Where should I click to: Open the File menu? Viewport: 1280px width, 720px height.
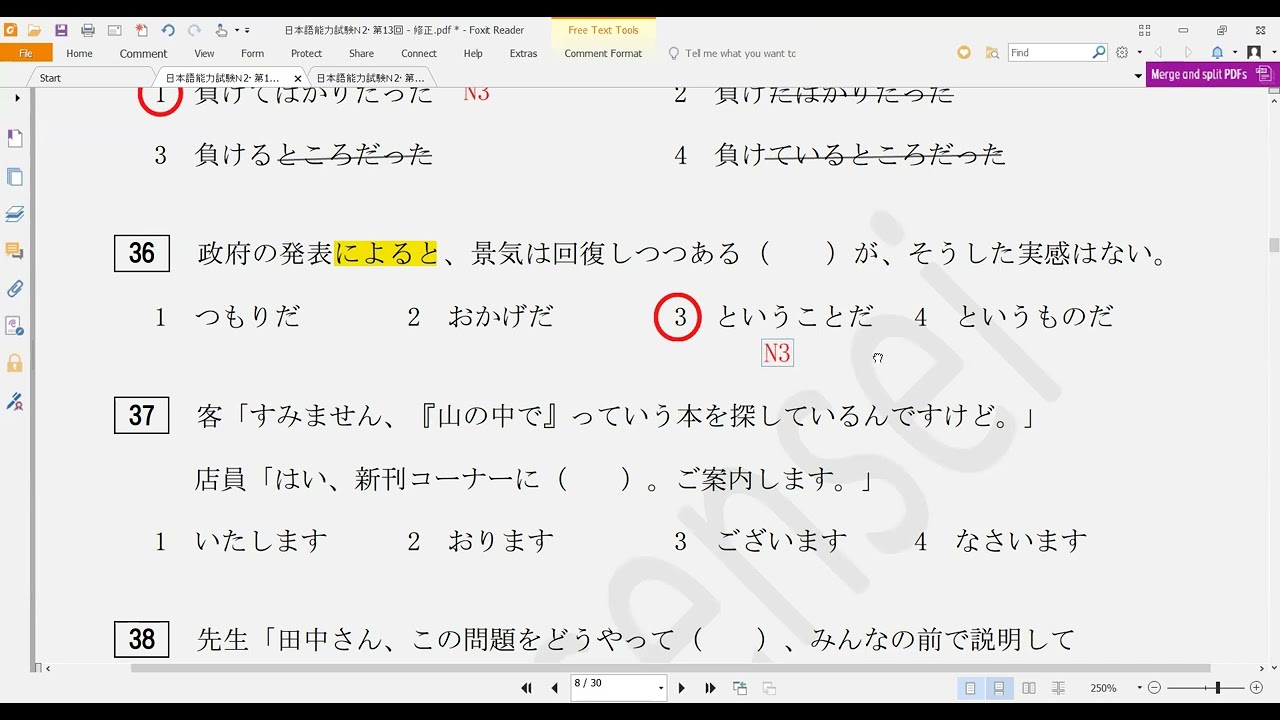pyautogui.click(x=26, y=53)
